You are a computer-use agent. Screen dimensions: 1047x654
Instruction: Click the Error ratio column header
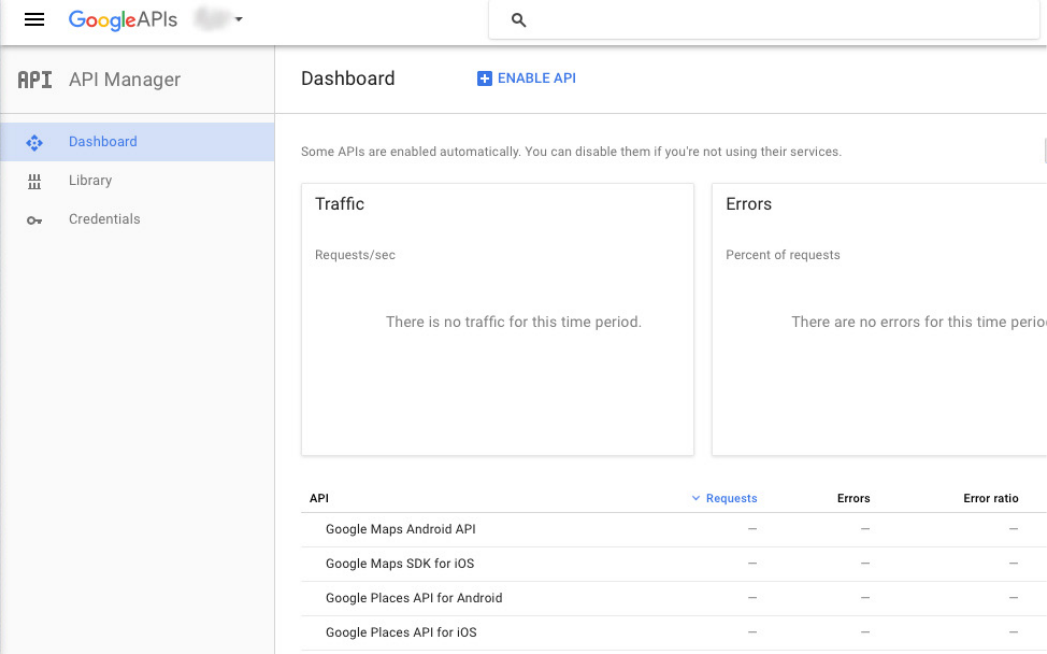pos(991,498)
